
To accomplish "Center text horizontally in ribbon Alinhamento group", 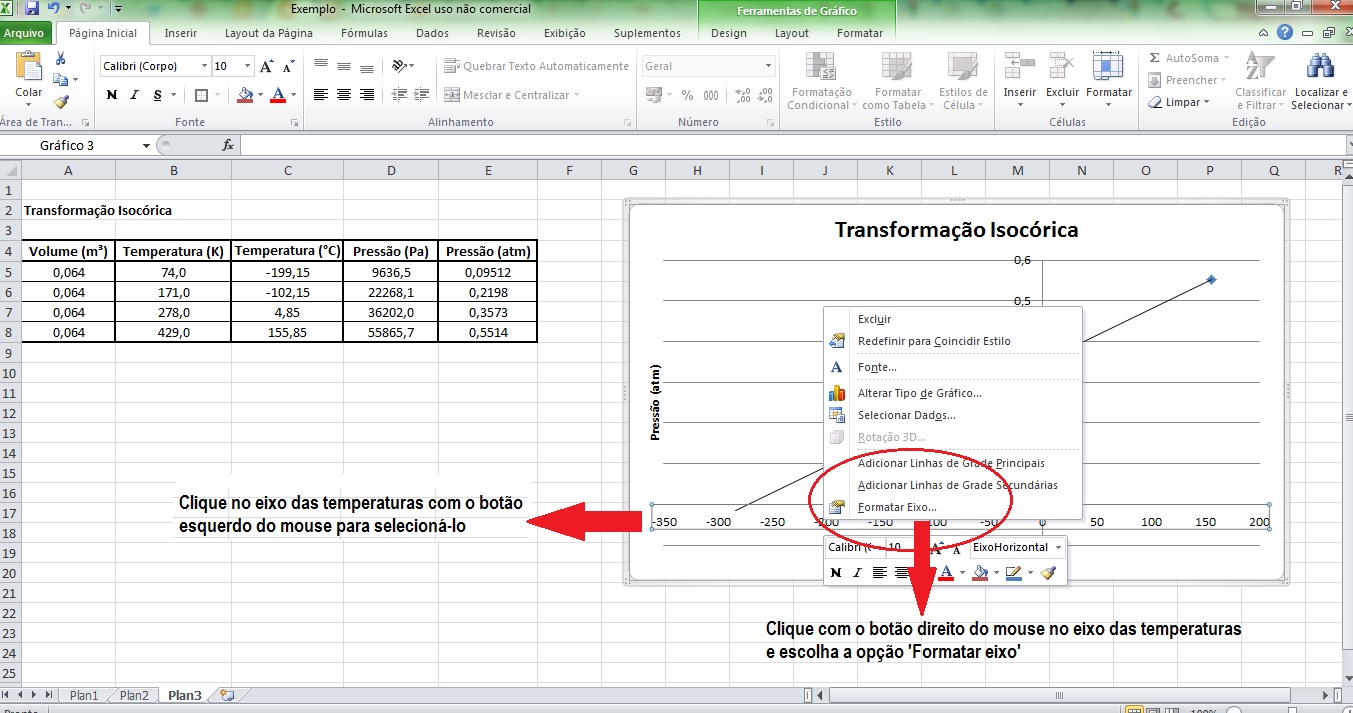I will point(344,95).
